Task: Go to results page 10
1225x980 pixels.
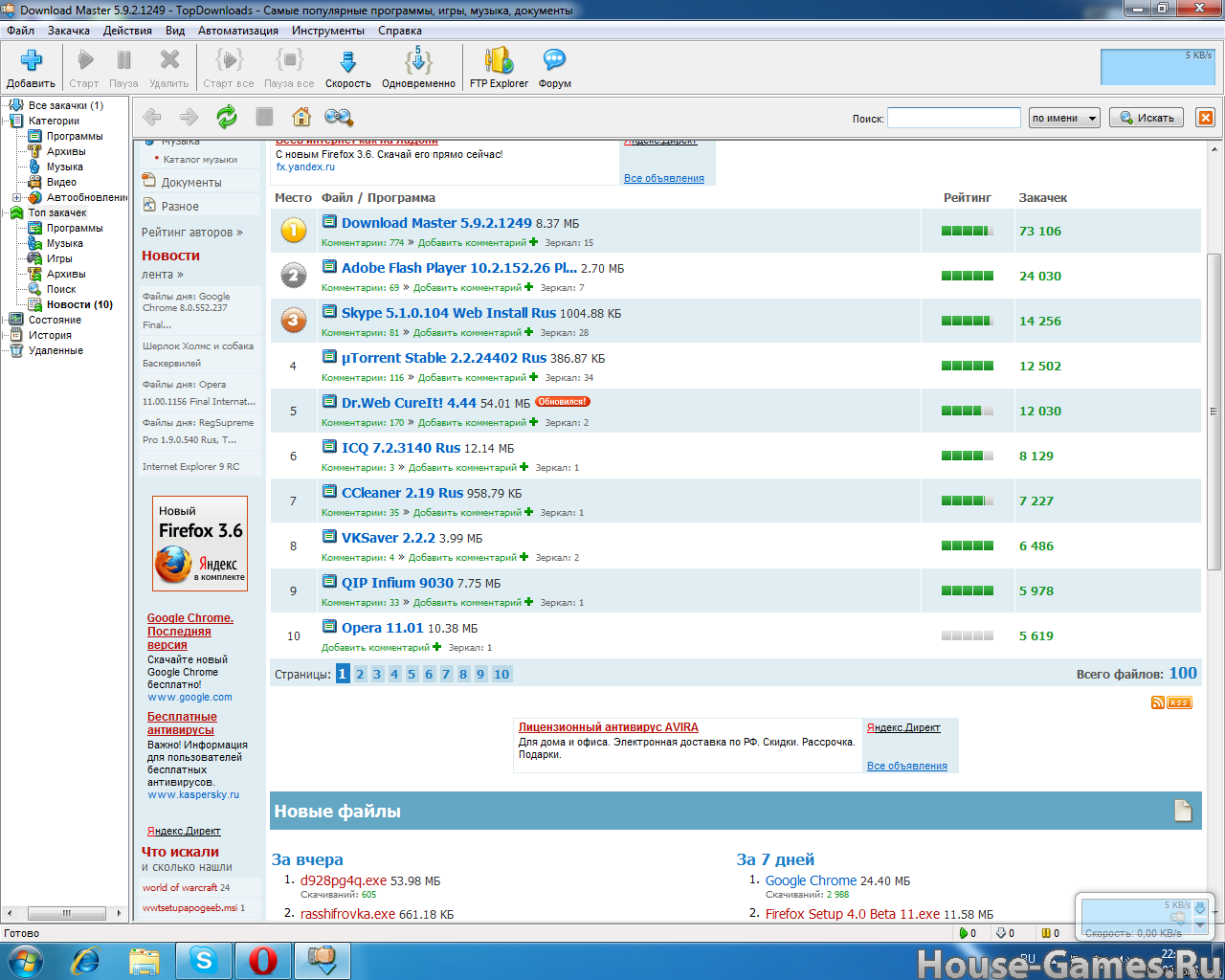Action: tap(501, 674)
